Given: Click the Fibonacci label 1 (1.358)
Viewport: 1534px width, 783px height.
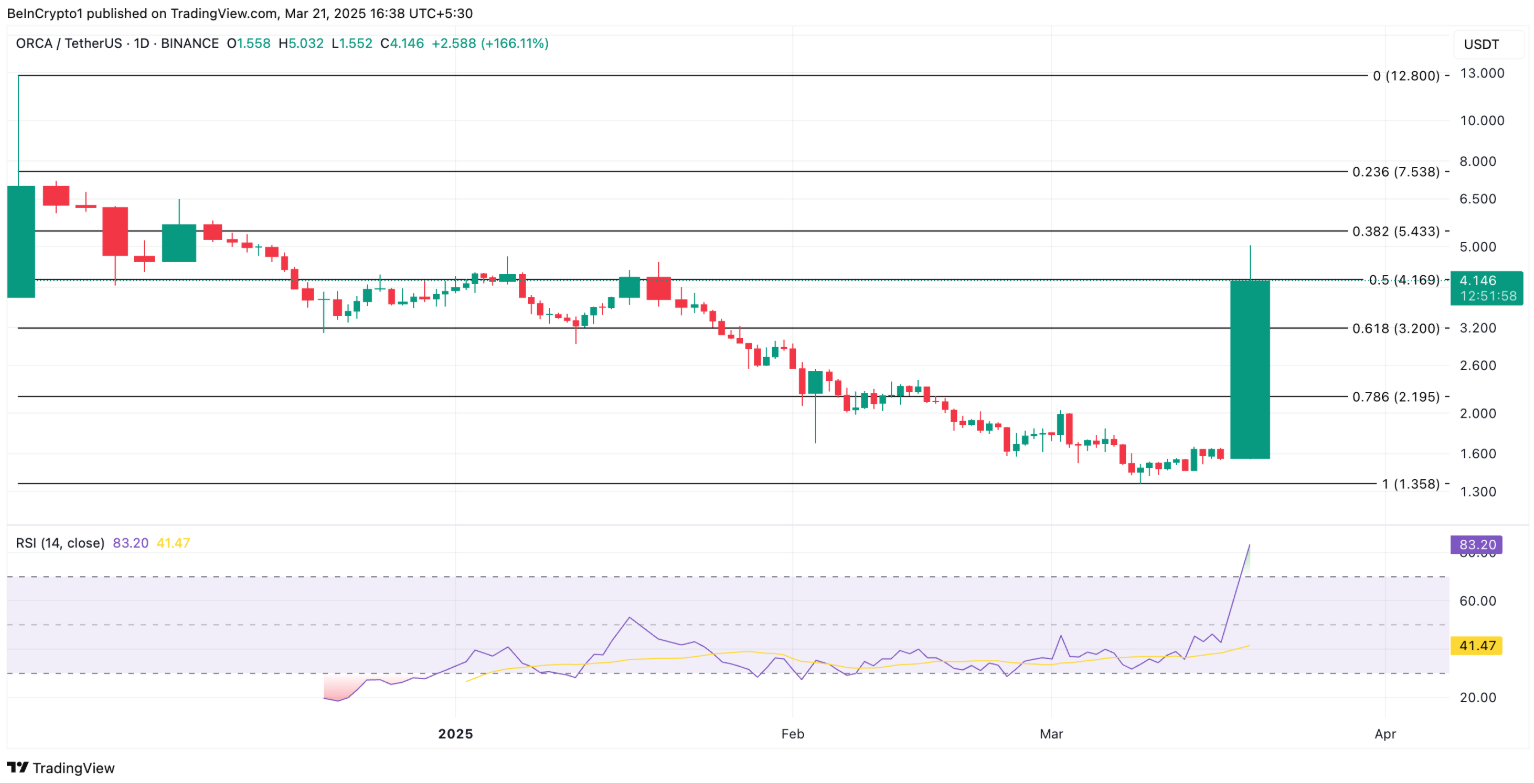Looking at the screenshot, I should tap(1411, 484).
